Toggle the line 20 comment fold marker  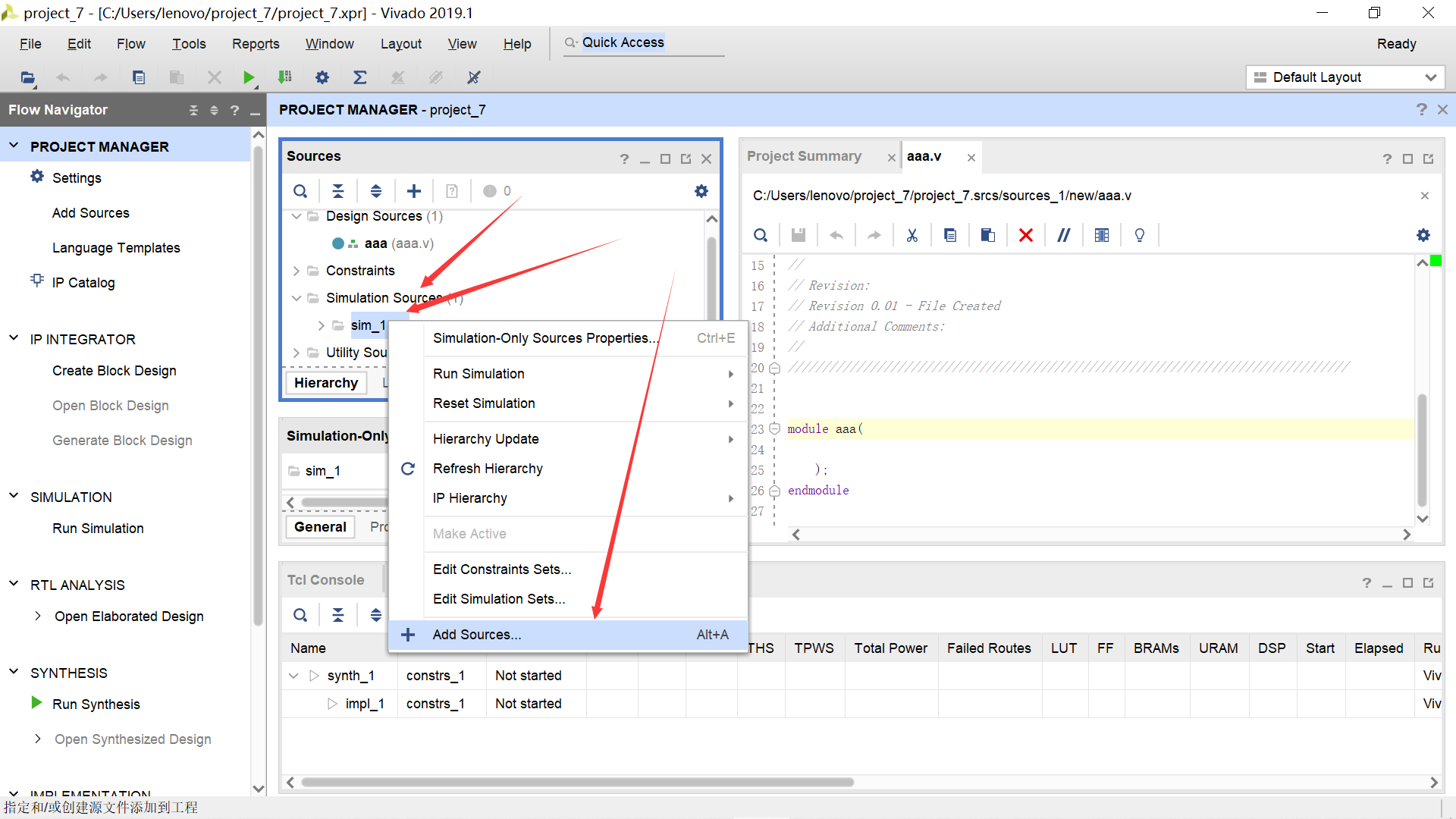tap(774, 368)
